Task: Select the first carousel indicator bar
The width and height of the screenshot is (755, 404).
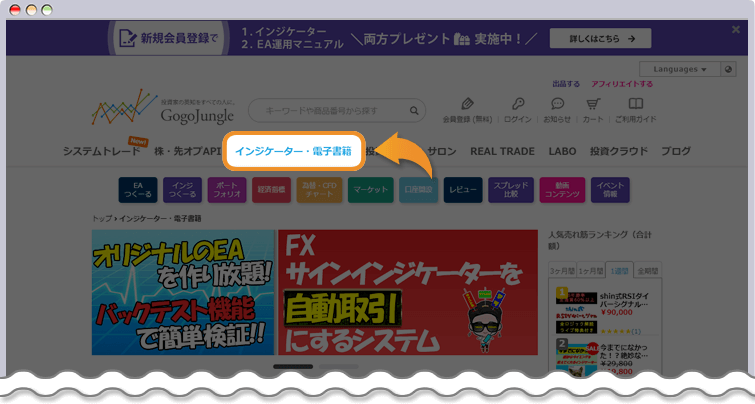Action: point(293,367)
